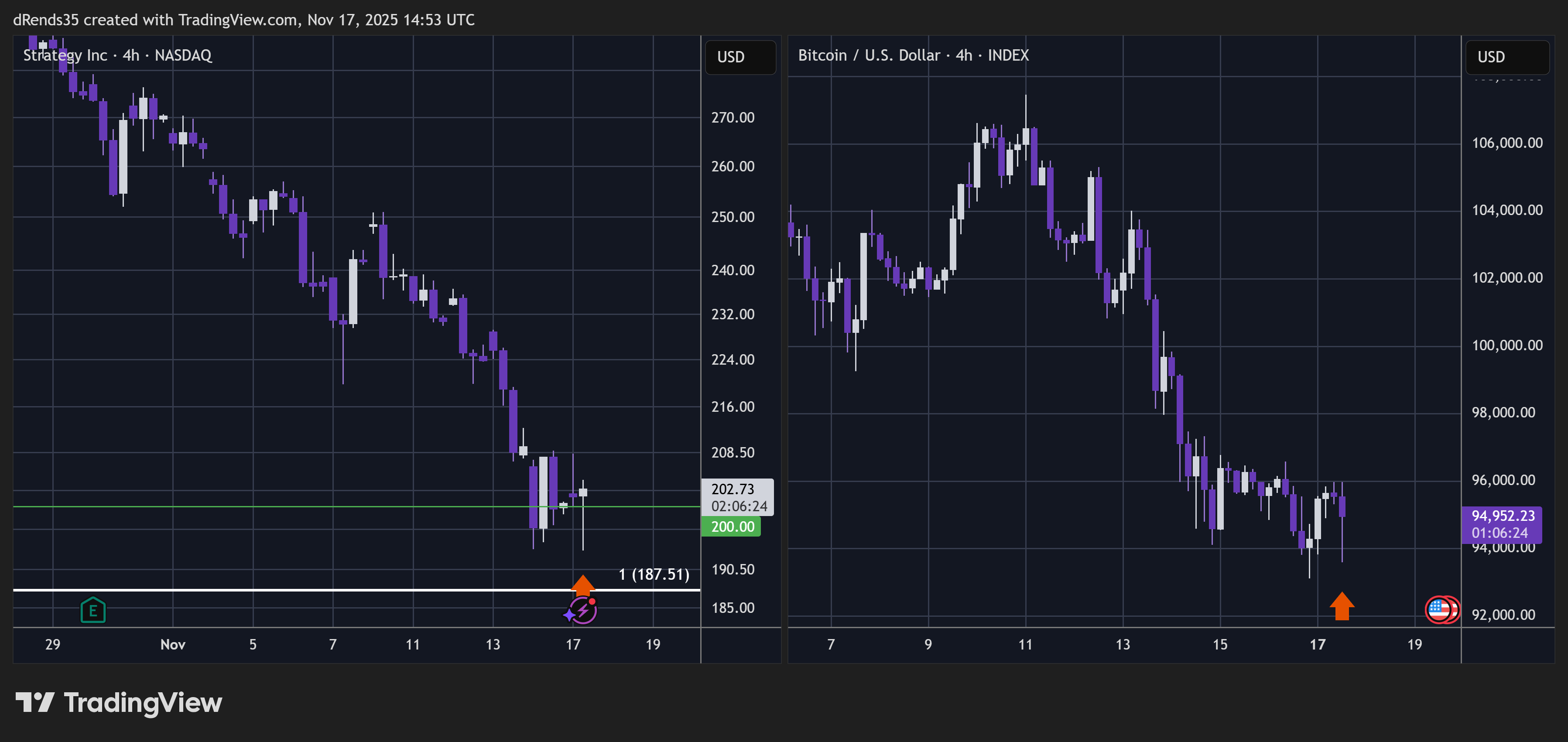Click the green 200.00 price line label

click(731, 527)
